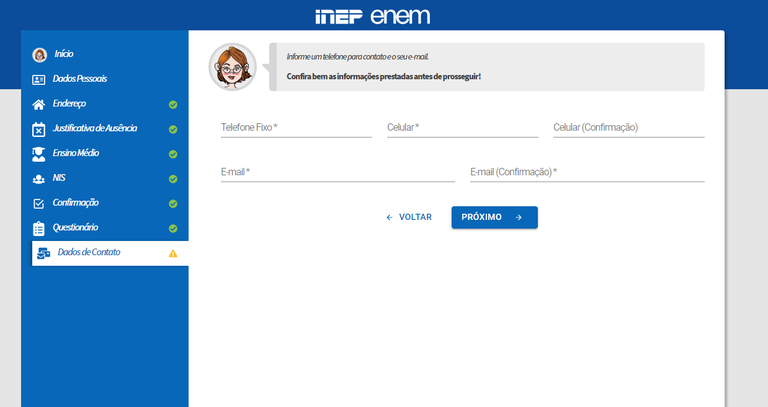Click green check beside Questionário
768x407 pixels.
point(173,229)
